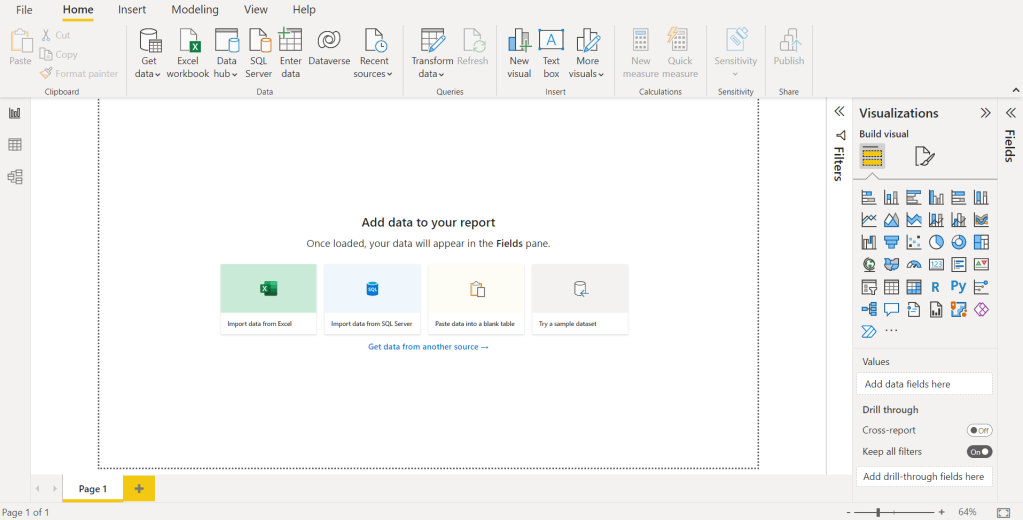
Task: Select the Card 123 visual
Action: [x=936, y=264]
